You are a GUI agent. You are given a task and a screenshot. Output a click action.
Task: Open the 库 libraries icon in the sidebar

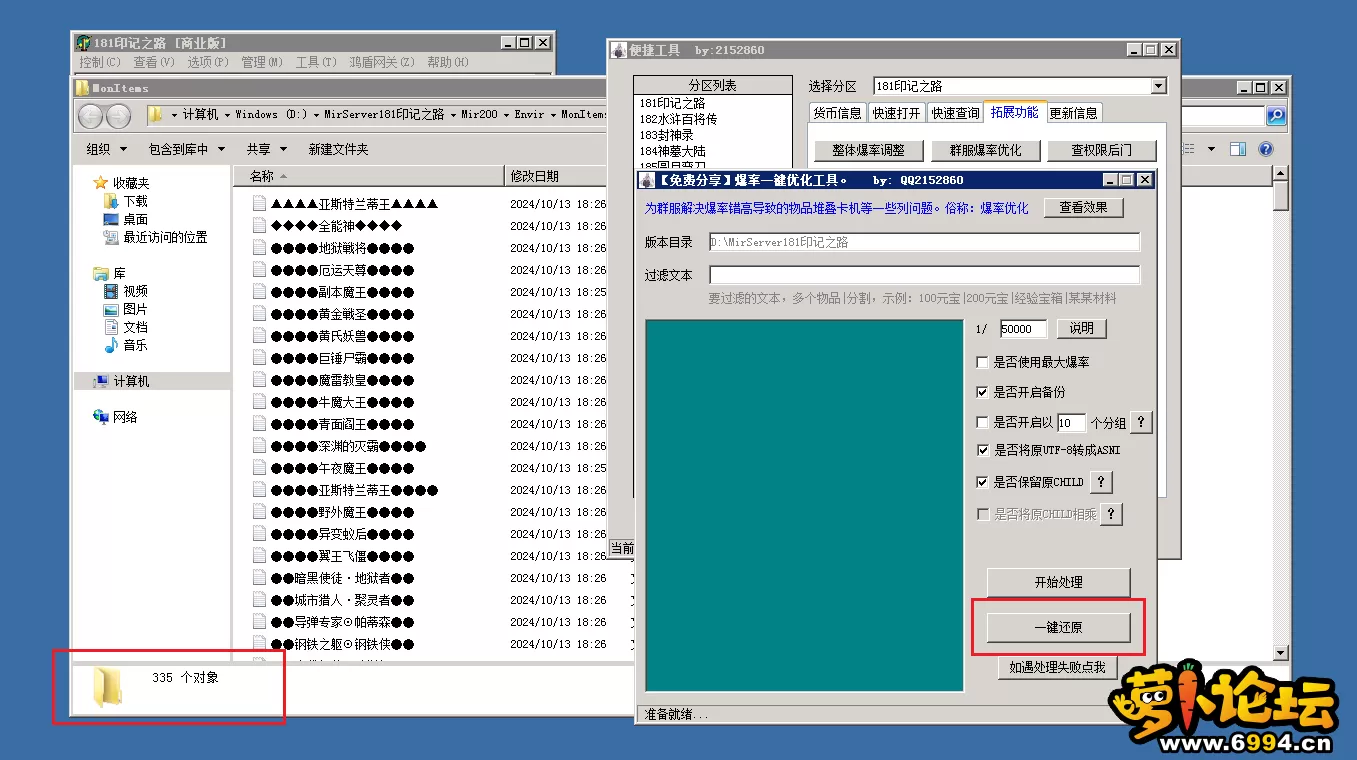click(100, 273)
